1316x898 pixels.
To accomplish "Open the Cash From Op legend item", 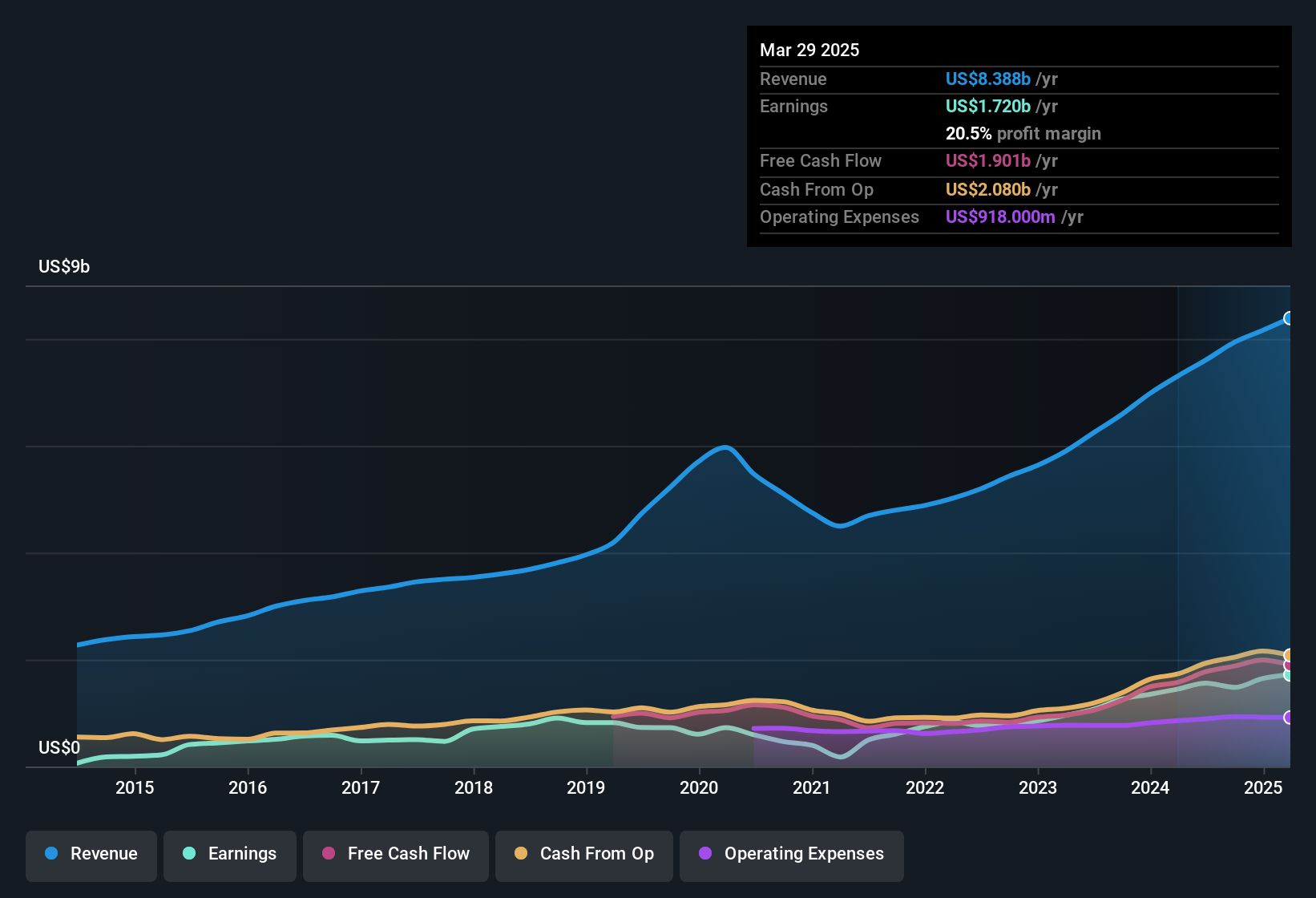I will [x=583, y=854].
